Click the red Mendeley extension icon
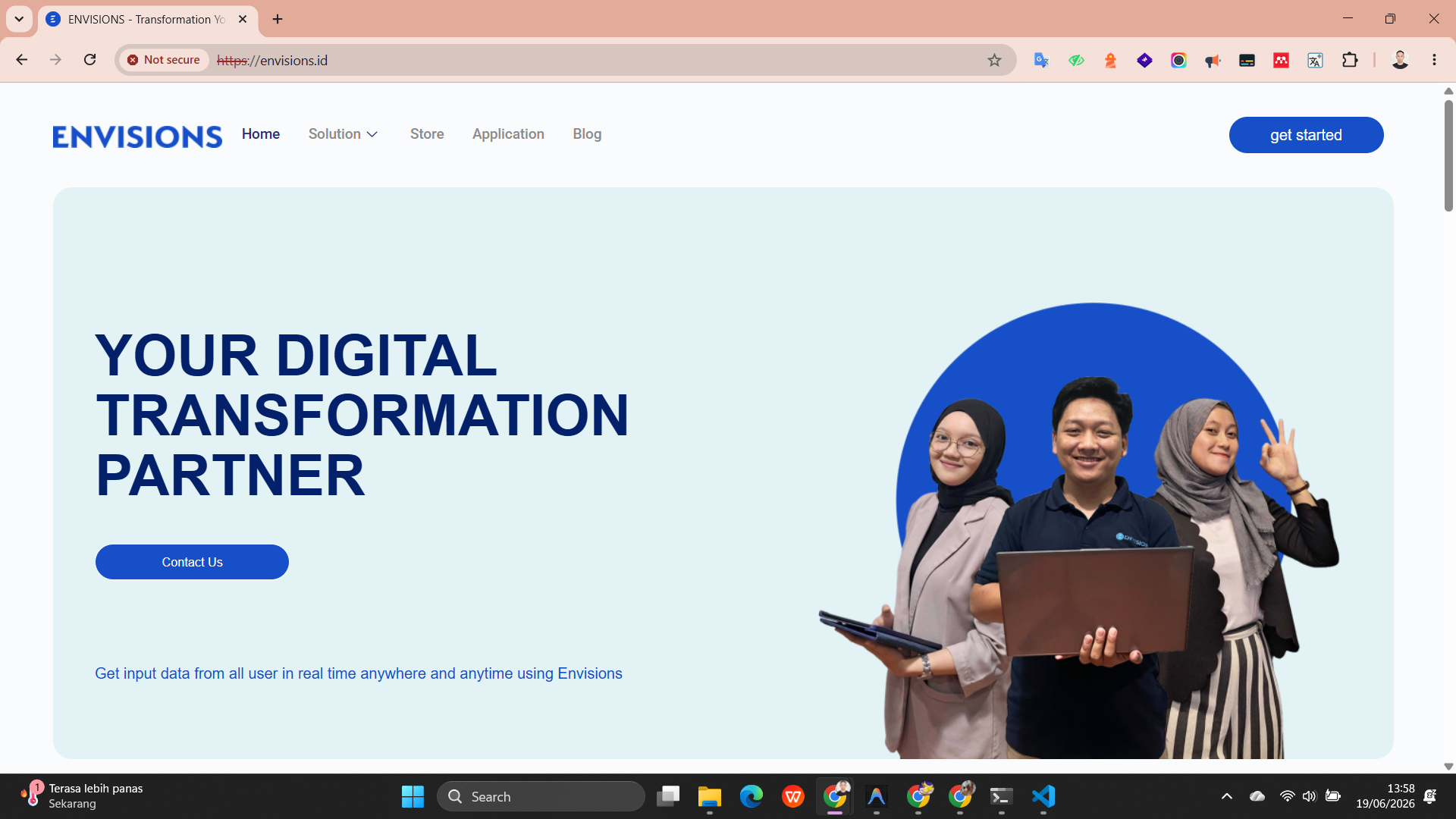Viewport: 1456px width, 819px height. pyautogui.click(x=1281, y=60)
